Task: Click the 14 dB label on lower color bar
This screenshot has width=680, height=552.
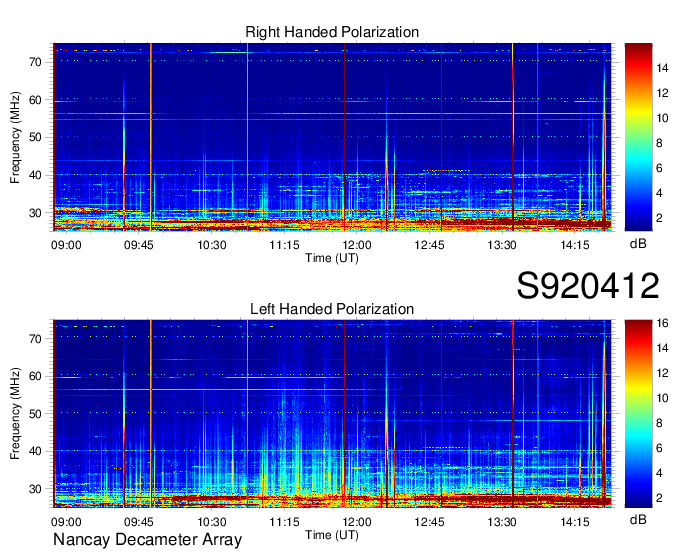Action: pos(662,348)
